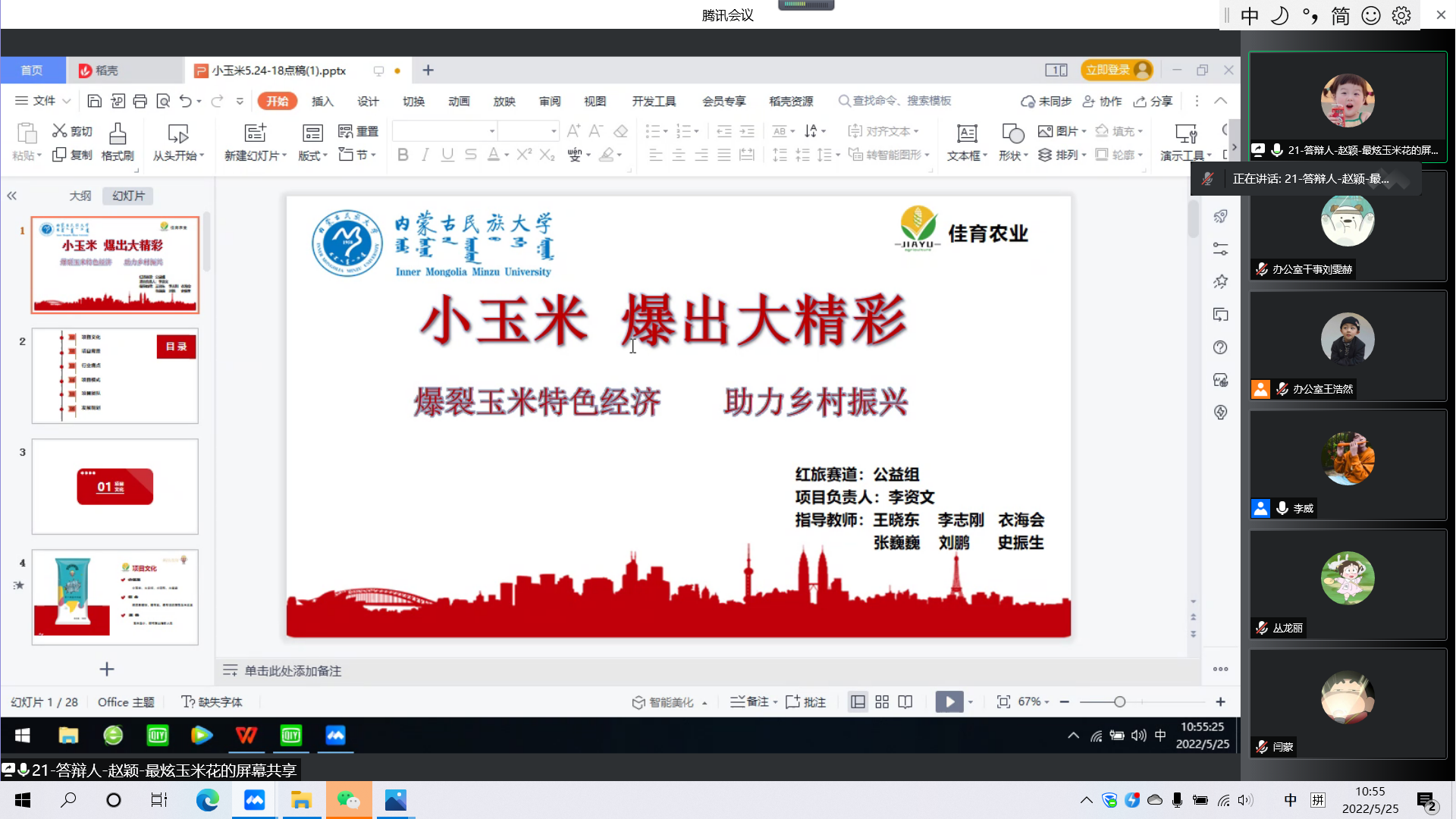Viewport: 1456px width, 819px height.
Task: Open Microsoft Edge from the taskbar
Action: pos(207,800)
